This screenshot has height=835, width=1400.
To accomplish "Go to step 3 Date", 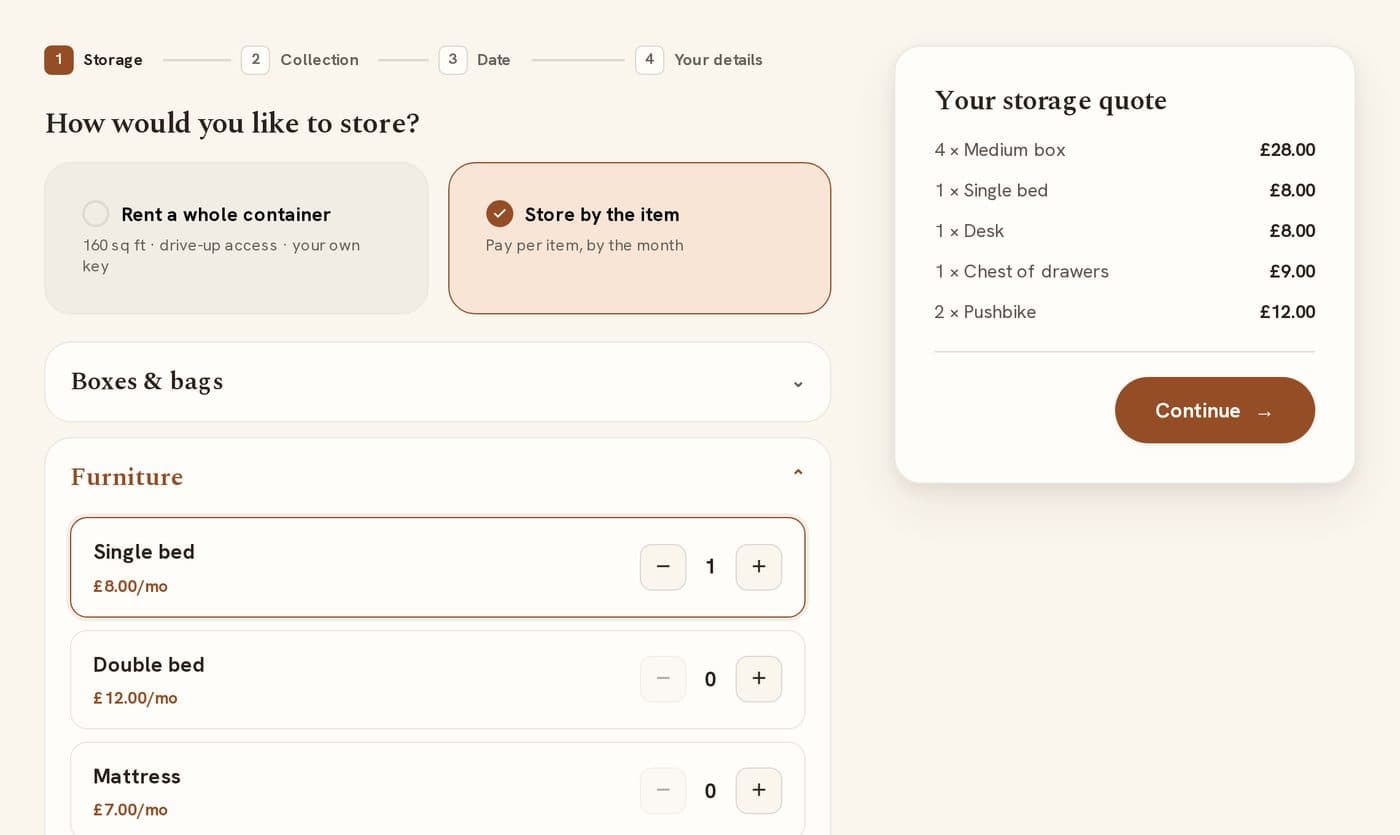I will click(x=475, y=60).
